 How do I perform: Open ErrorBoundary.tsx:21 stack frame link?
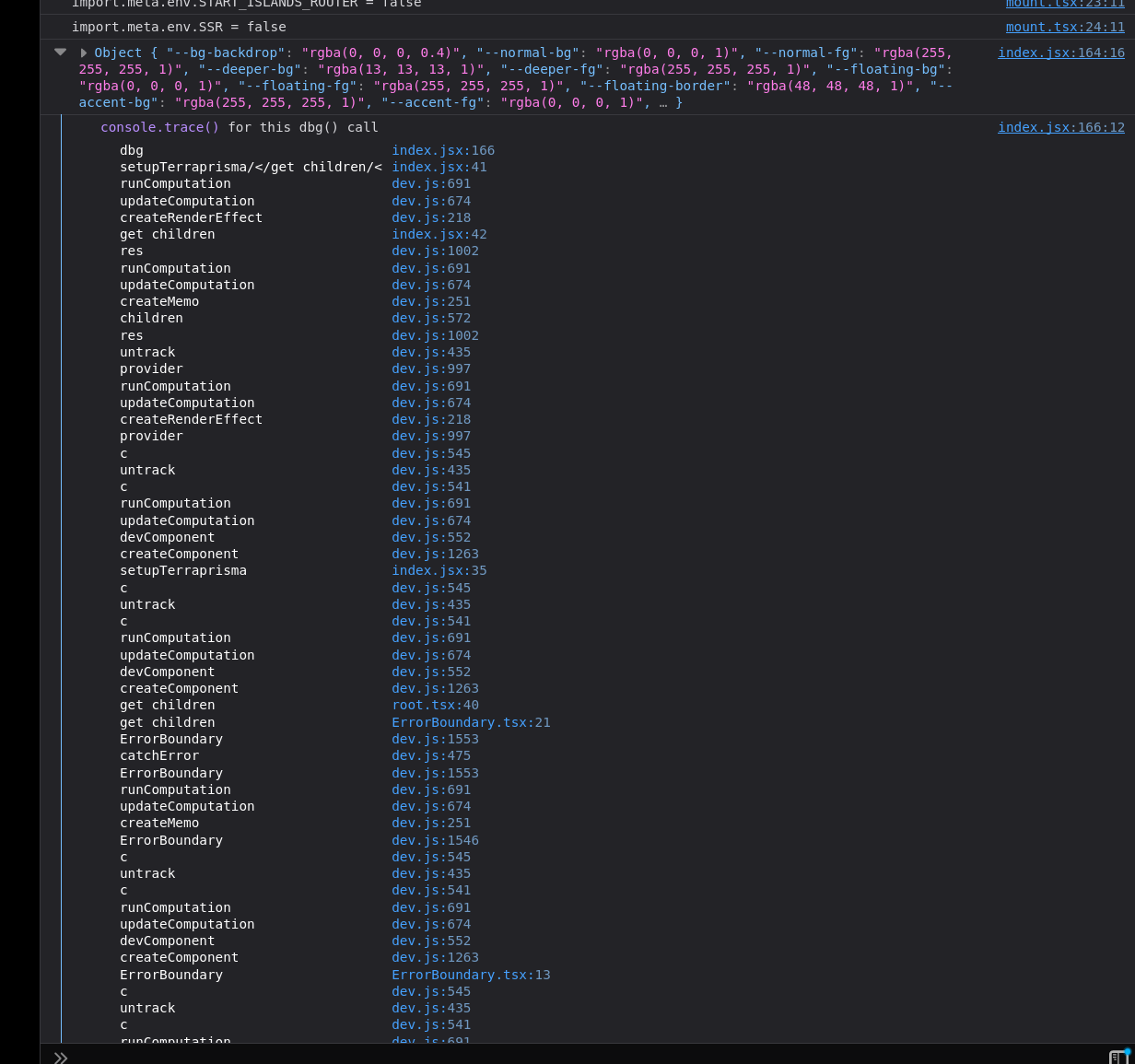point(472,722)
